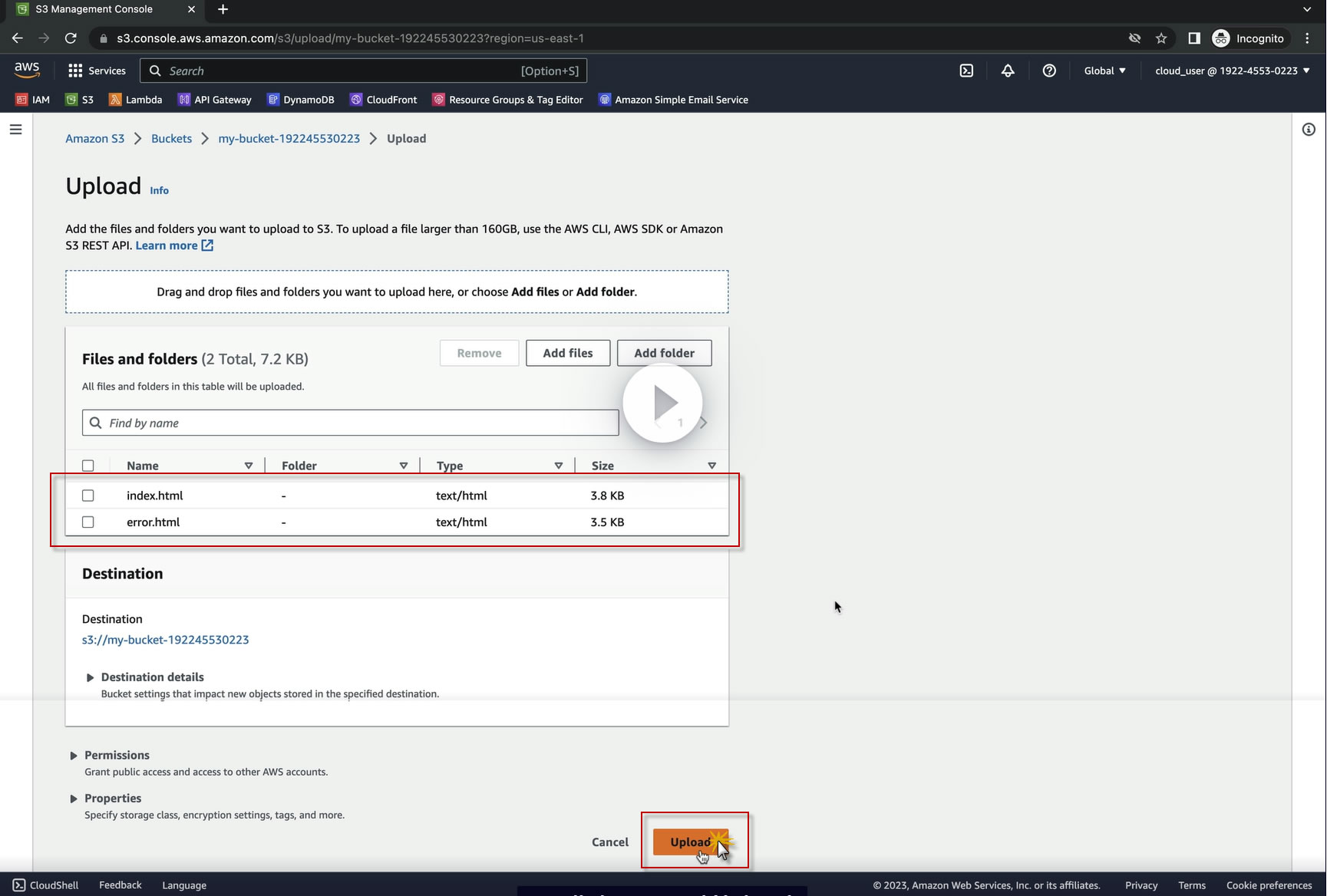The height and width of the screenshot is (896, 1327).
Task: Click the AWS logo home icon
Action: (27, 70)
